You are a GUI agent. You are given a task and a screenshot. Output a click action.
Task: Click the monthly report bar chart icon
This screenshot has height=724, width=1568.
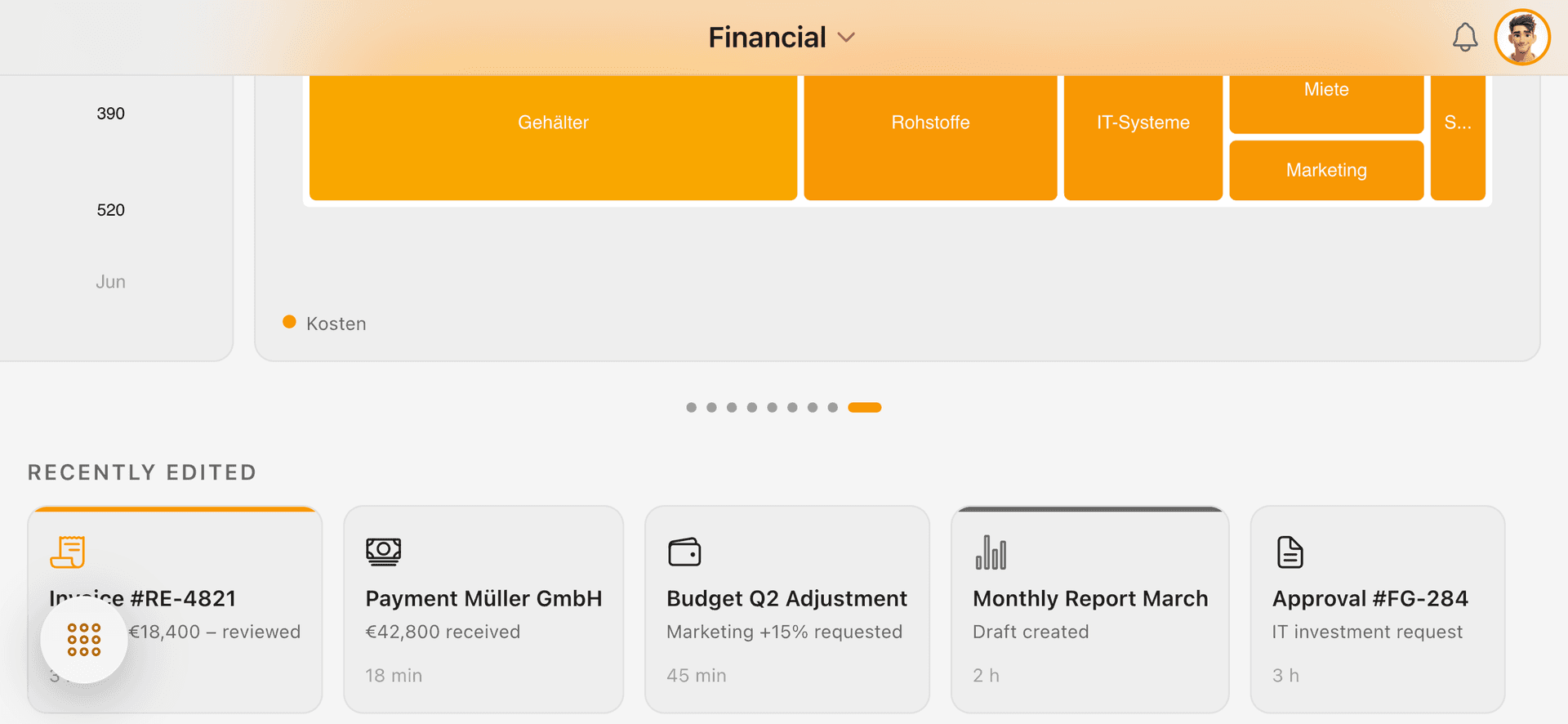(x=991, y=552)
